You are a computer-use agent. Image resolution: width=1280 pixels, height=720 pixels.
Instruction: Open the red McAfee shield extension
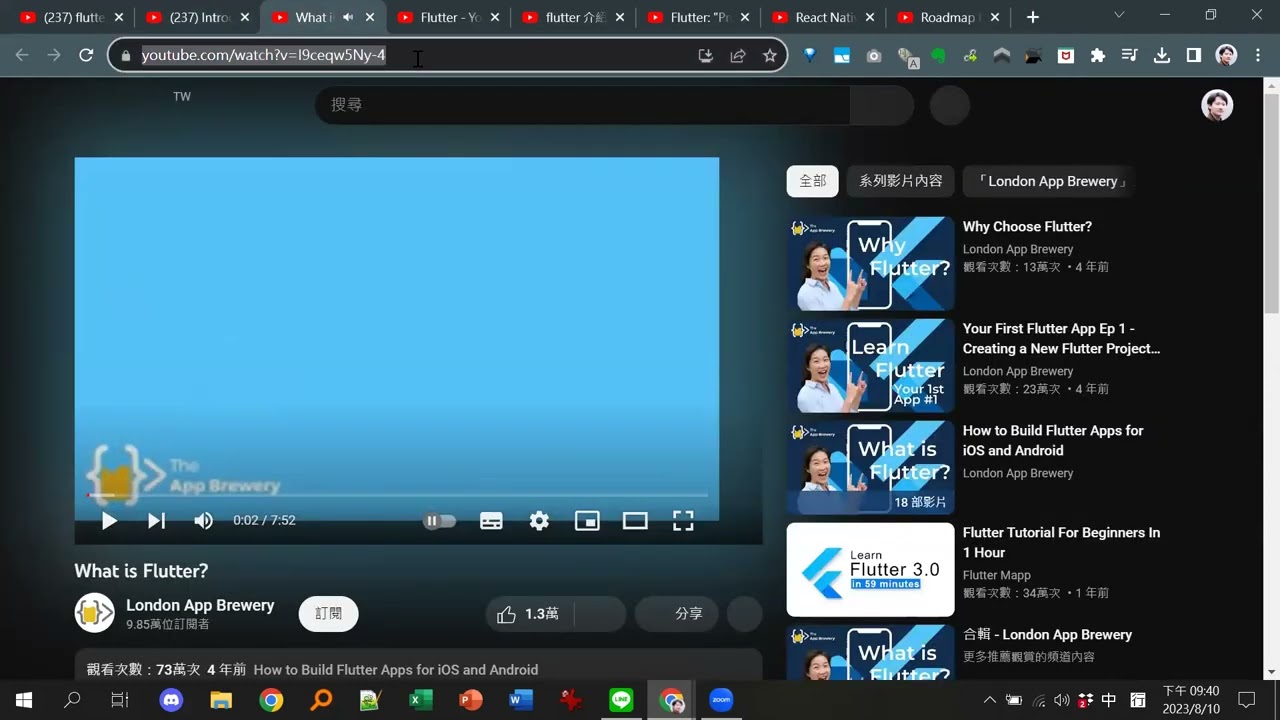coord(1066,56)
